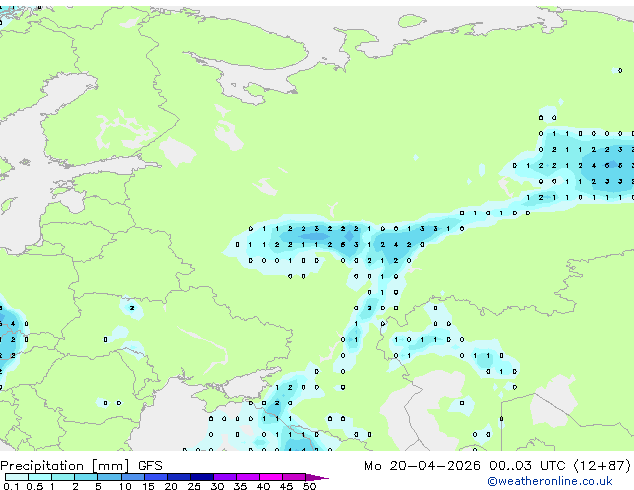The height and width of the screenshot is (490, 634).
Task: Click the legend value 25
Action: click(x=194, y=486)
